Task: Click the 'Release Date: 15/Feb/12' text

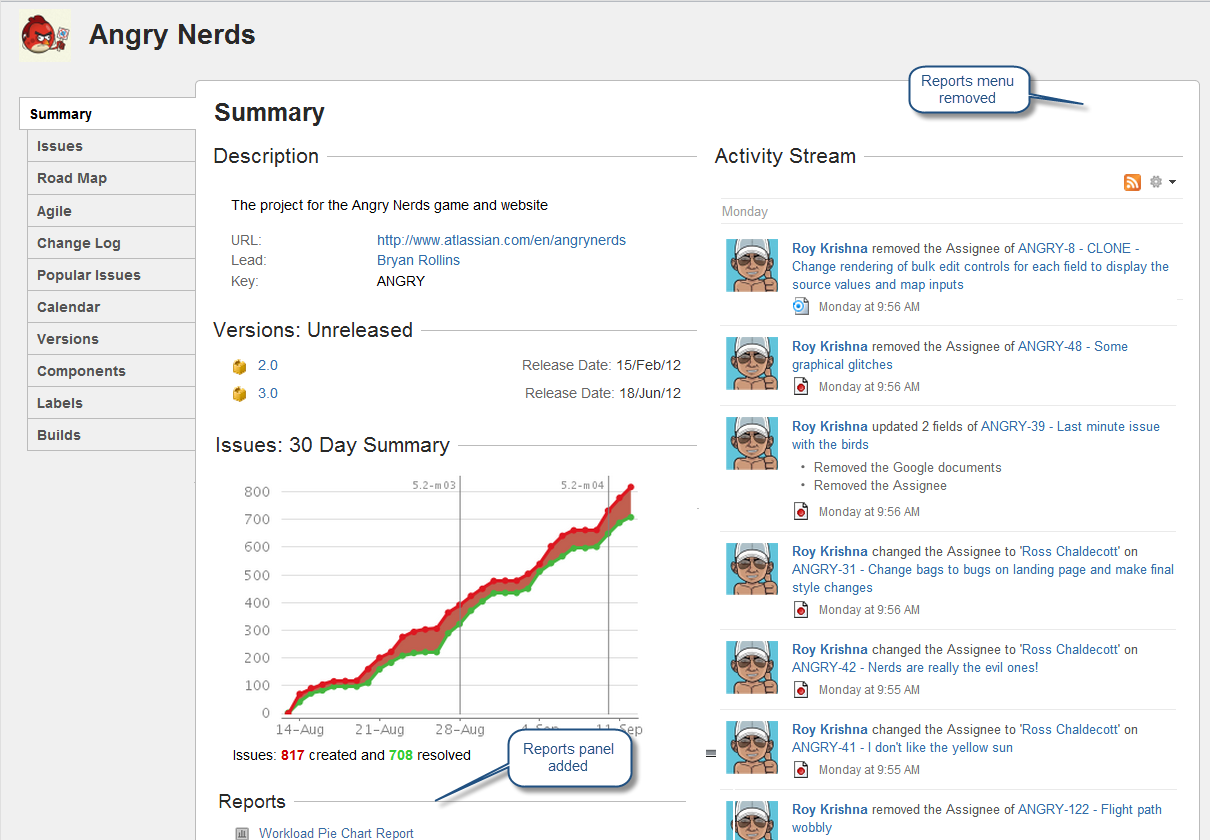Action: pyautogui.click(x=601, y=366)
